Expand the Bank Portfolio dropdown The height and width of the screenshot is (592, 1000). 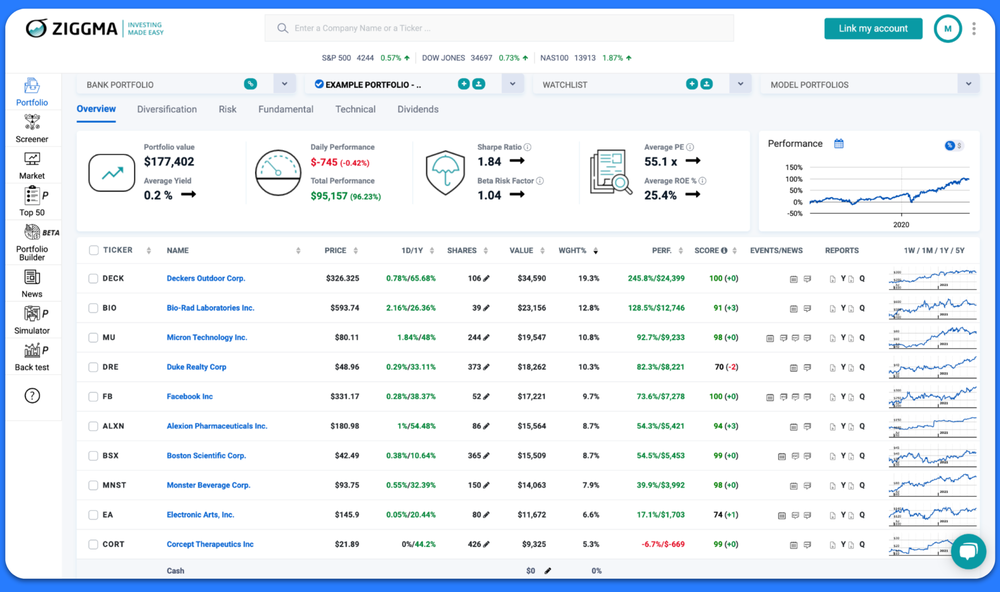pyautogui.click(x=284, y=84)
